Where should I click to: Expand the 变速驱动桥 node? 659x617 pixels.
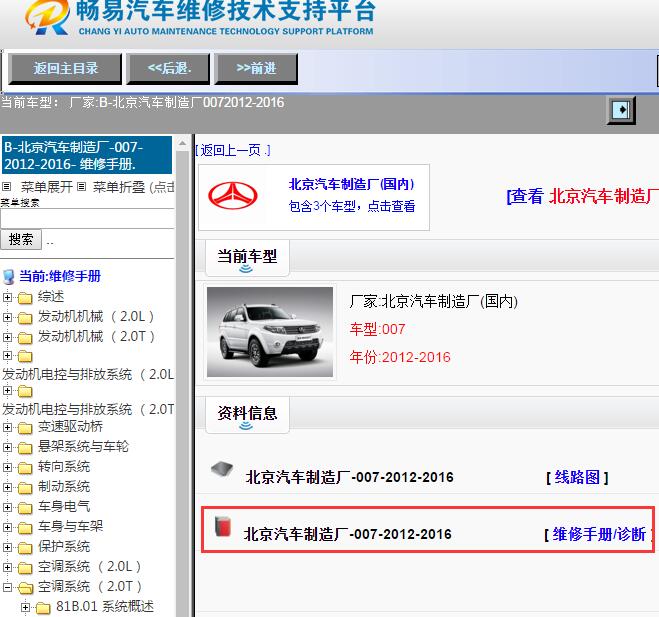pyautogui.click(x=7, y=427)
